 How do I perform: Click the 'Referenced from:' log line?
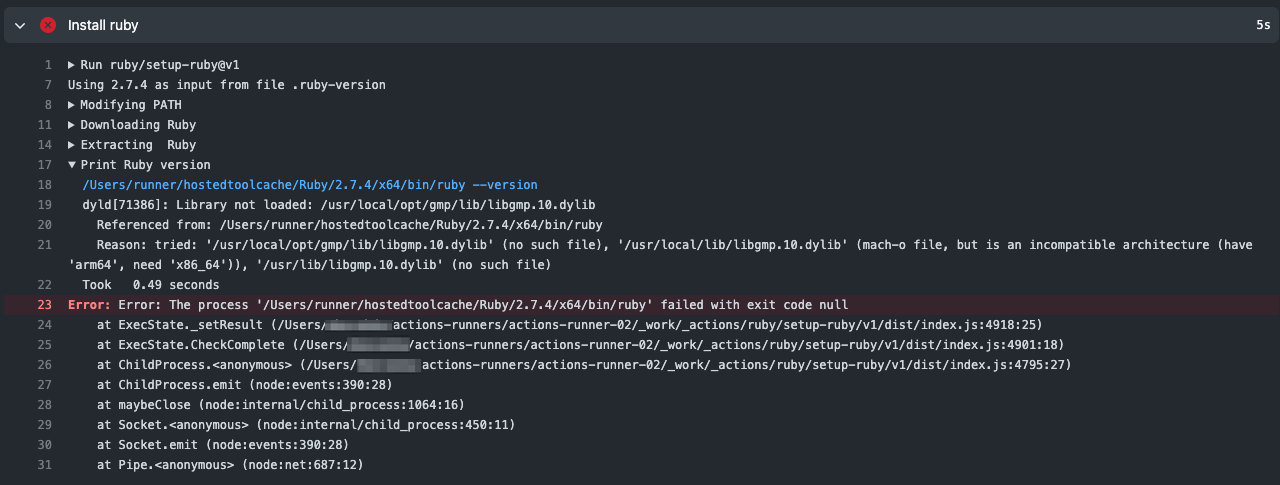pos(350,225)
